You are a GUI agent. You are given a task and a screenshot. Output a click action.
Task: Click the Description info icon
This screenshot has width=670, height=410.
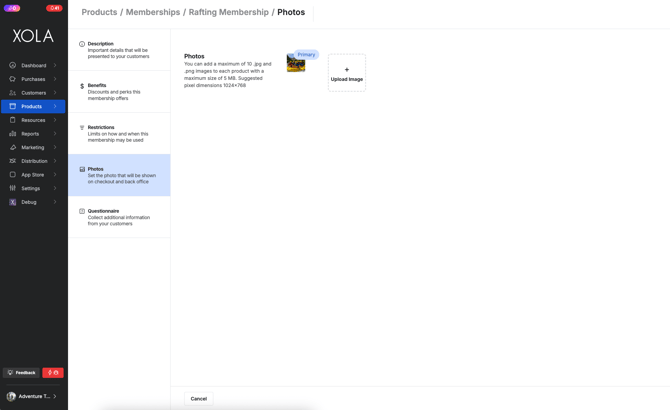82,44
